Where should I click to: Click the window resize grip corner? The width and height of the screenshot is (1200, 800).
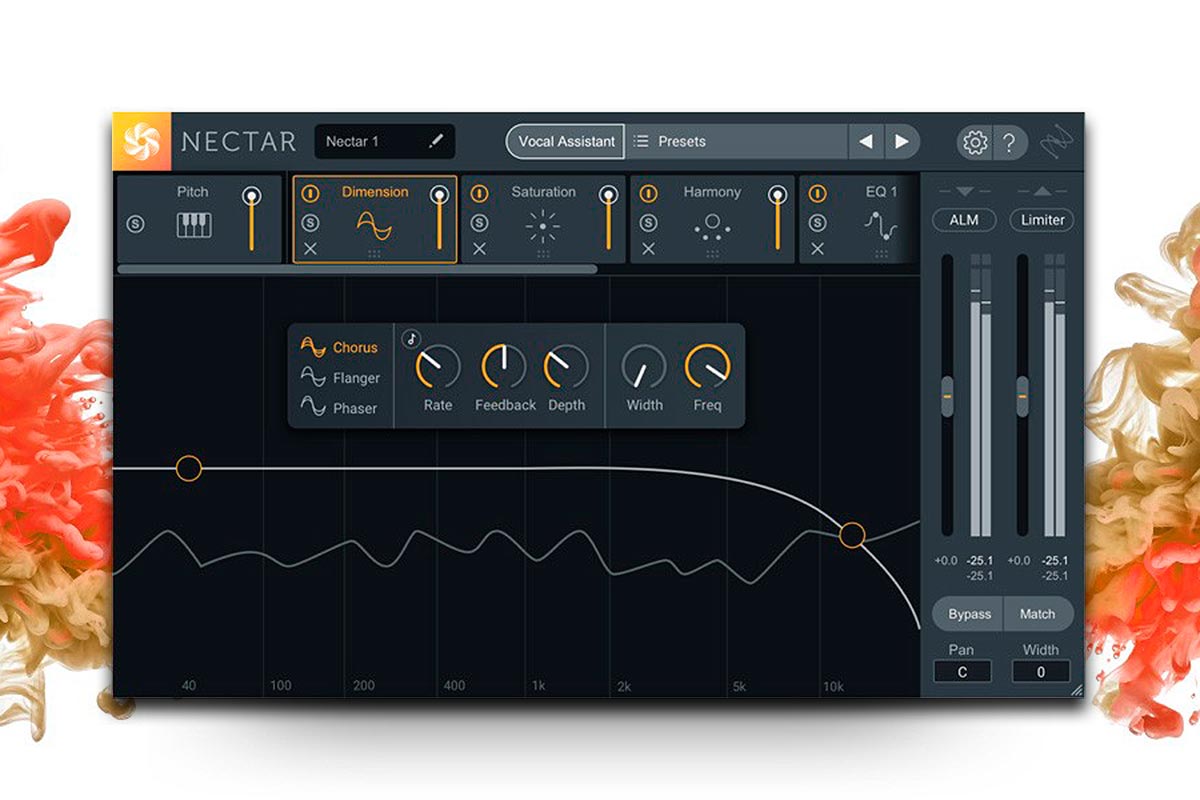click(1076, 690)
